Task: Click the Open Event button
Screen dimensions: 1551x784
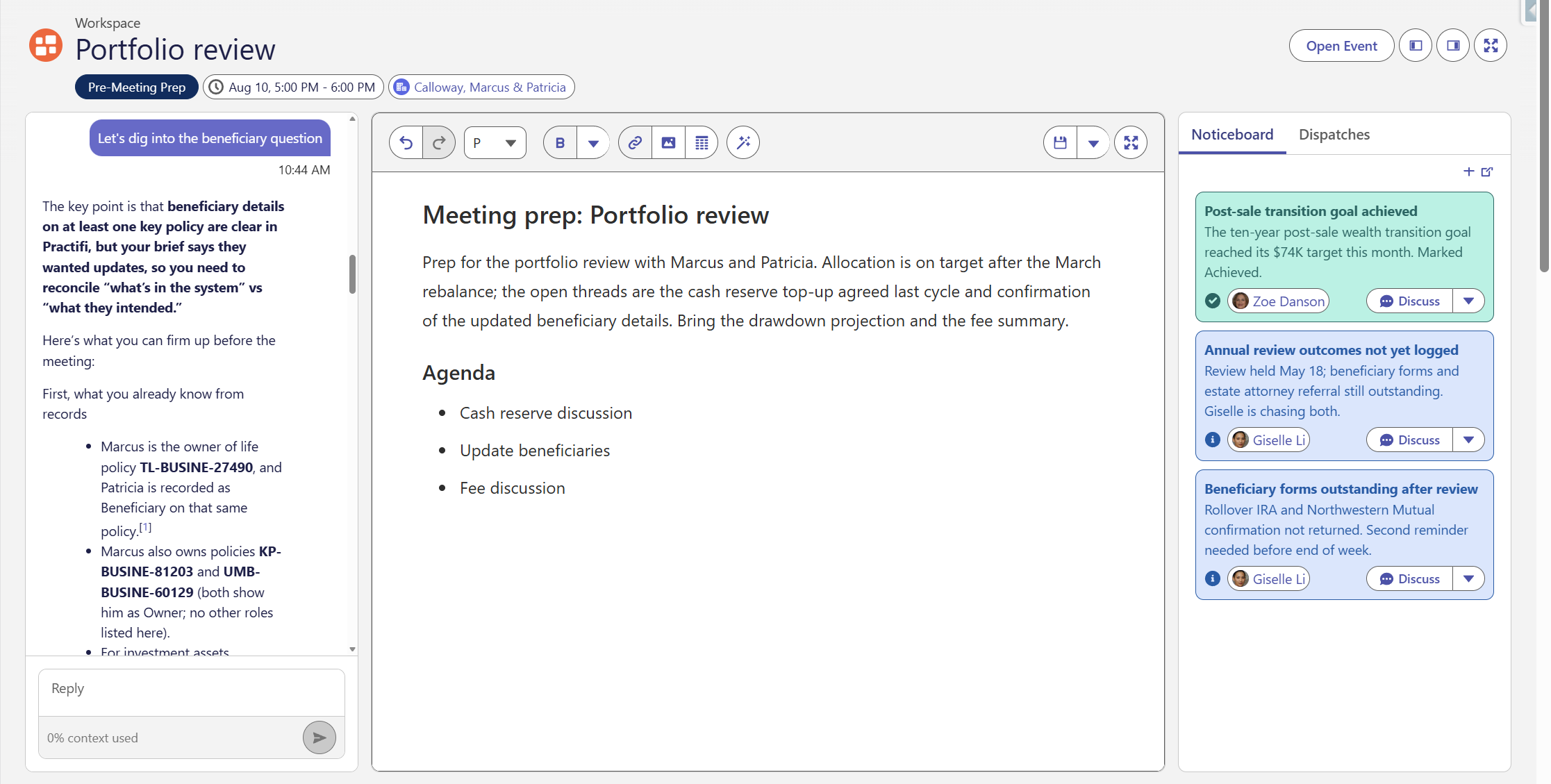Action: pyautogui.click(x=1341, y=46)
